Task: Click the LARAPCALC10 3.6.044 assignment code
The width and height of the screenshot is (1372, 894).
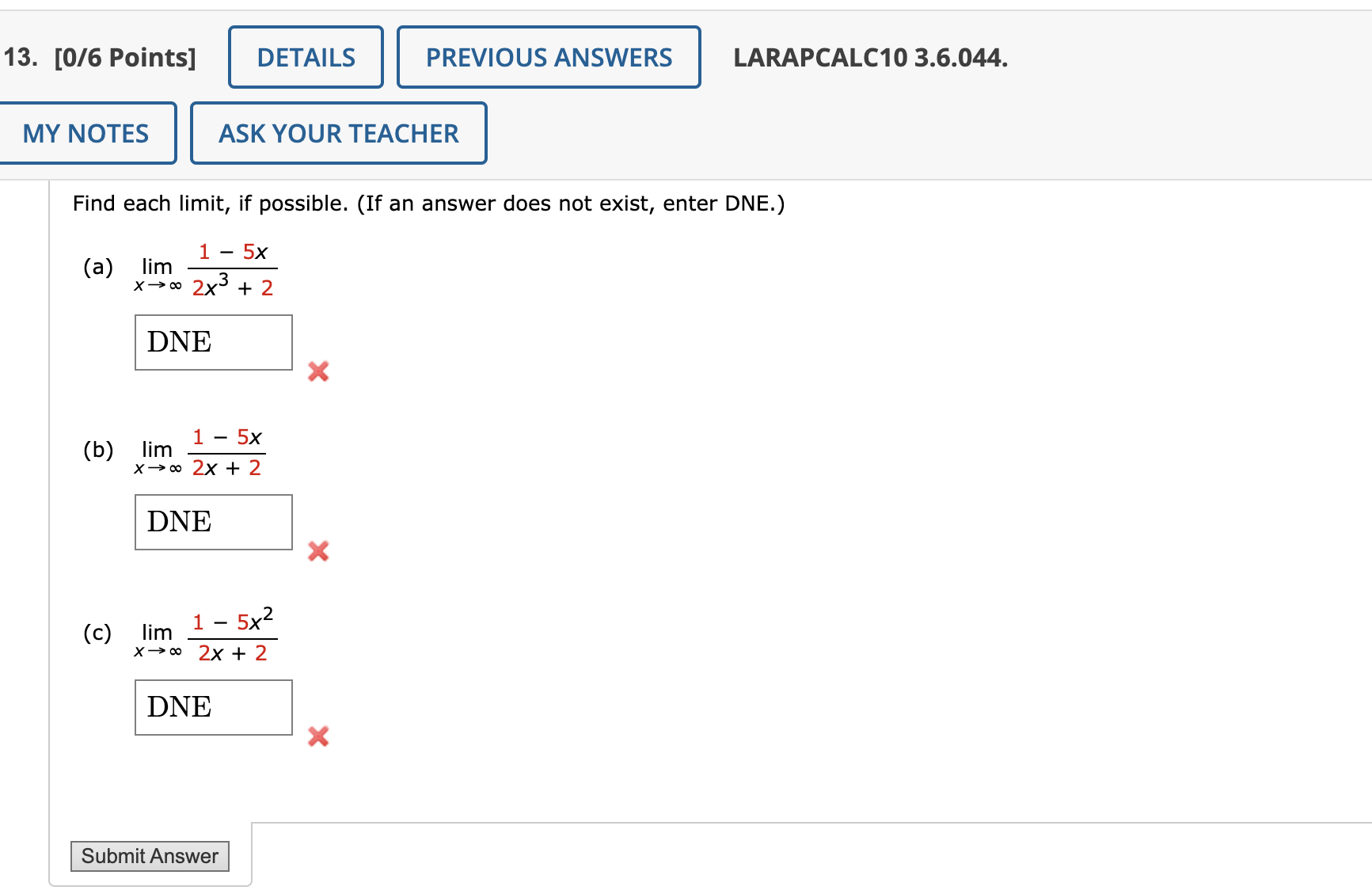Action: click(x=869, y=56)
